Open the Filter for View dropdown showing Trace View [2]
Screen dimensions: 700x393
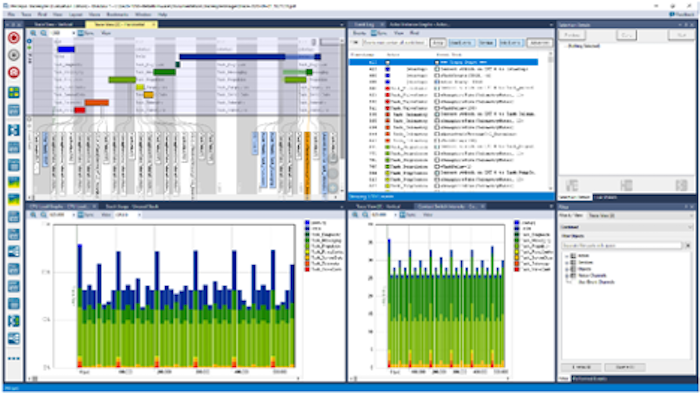(639, 216)
